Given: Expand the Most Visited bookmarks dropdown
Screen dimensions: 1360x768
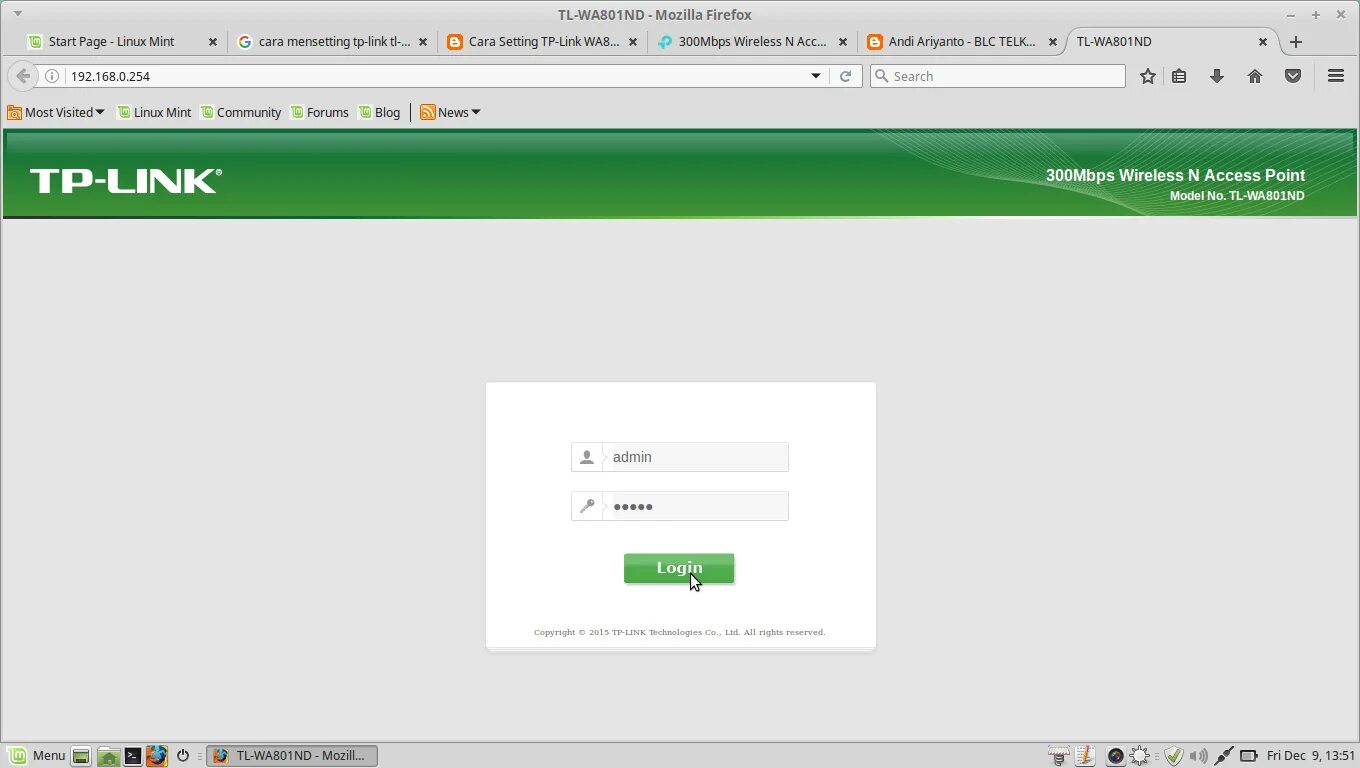Looking at the screenshot, I should point(56,113).
